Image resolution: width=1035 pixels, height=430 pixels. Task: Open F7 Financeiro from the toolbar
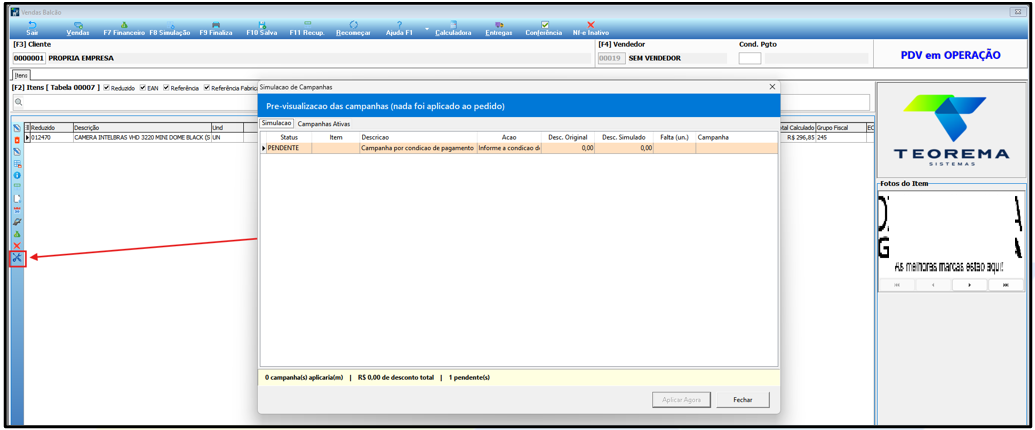pos(124,28)
